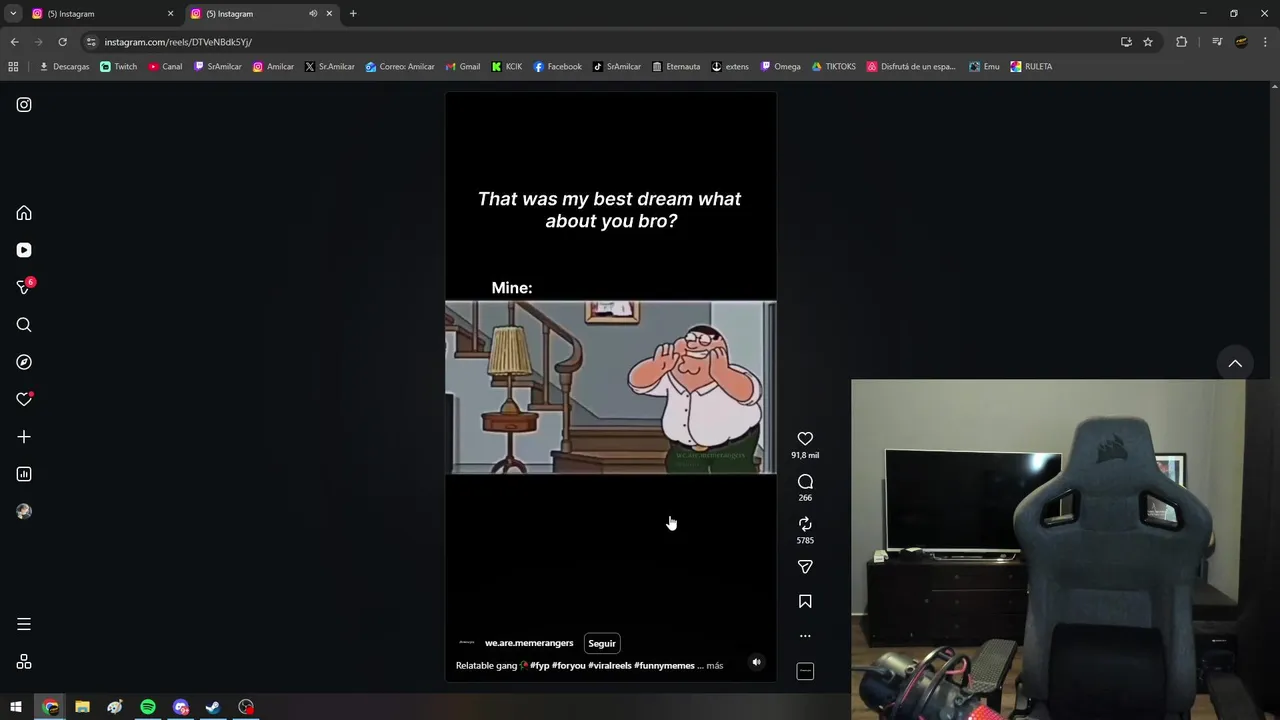Screen dimensions: 1280x720
Task: Open Steam from taskbar
Action: [213, 707]
